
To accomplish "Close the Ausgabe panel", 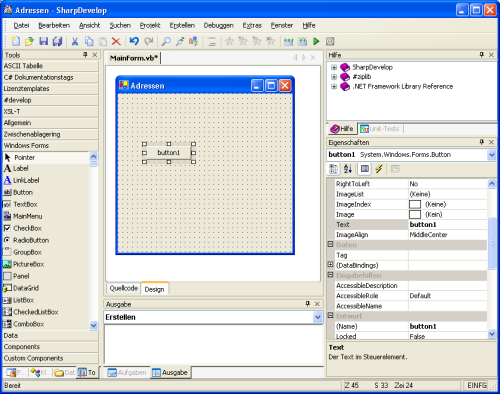I will coord(317,304).
